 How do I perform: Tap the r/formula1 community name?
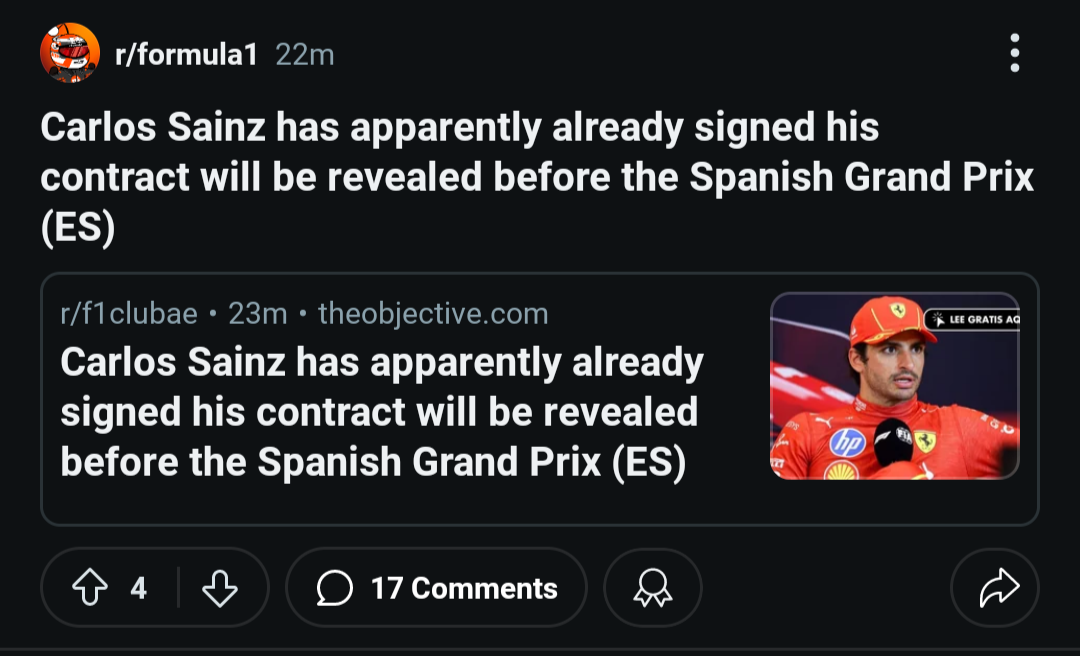tap(187, 54)
